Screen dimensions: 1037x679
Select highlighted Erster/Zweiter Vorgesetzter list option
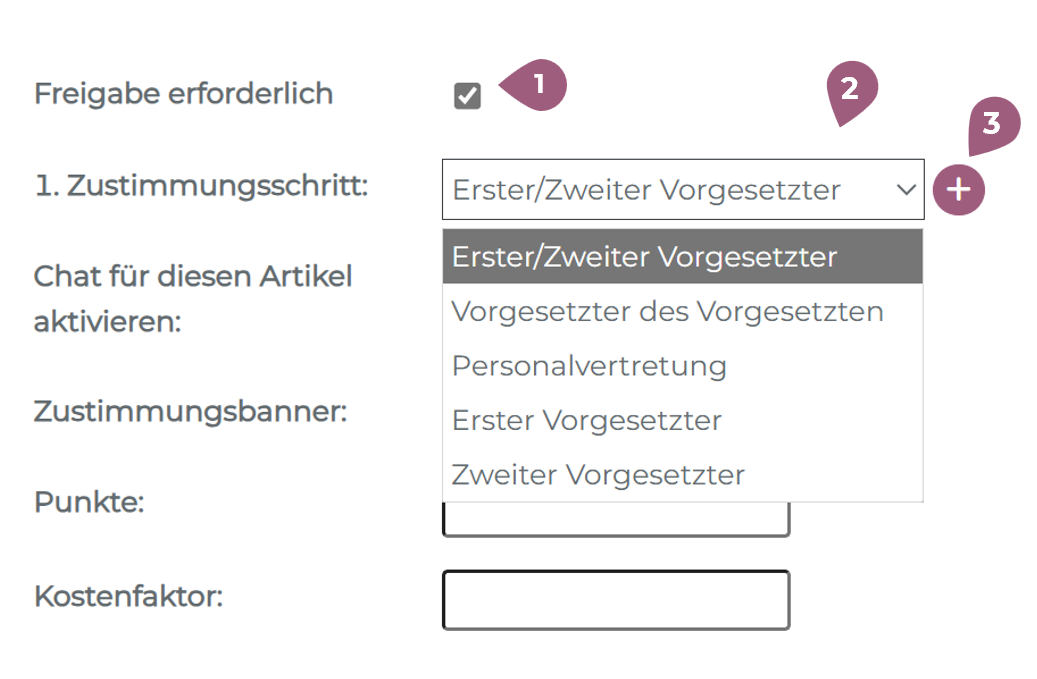click(x=644, y=257)
